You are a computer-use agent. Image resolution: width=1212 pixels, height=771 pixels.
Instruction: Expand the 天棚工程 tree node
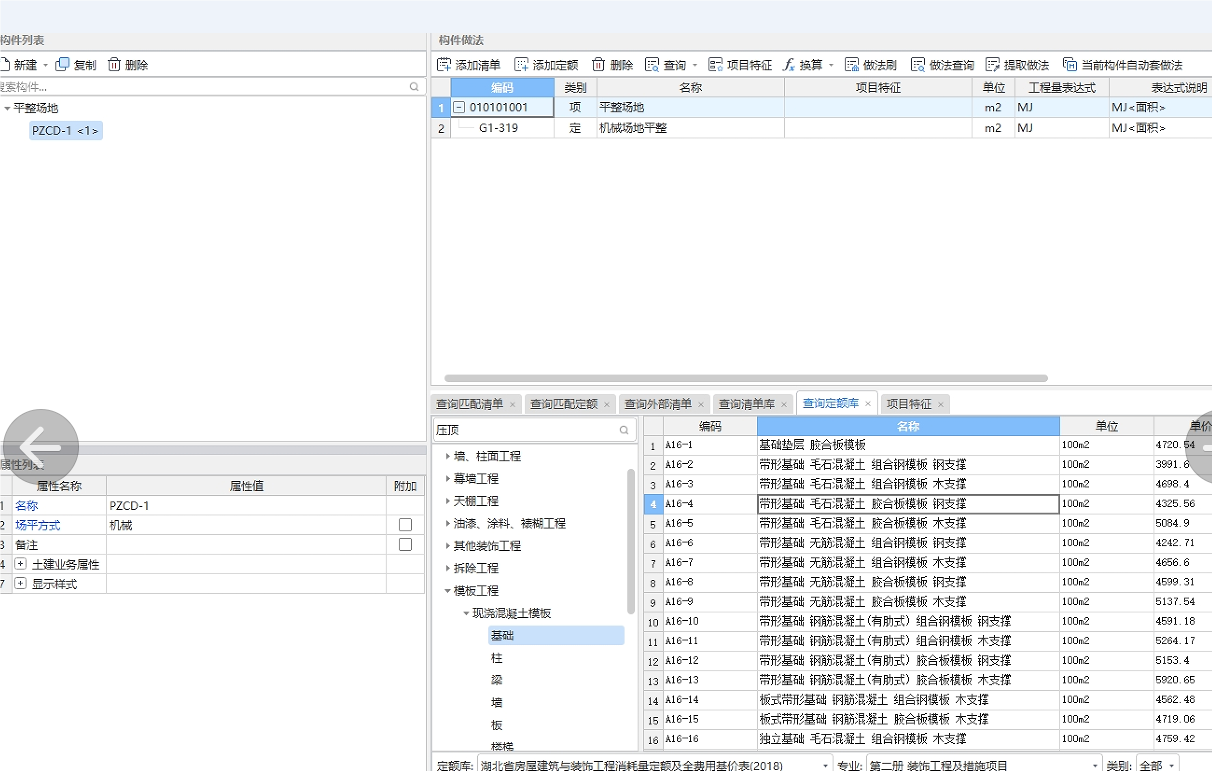(448, 501)
